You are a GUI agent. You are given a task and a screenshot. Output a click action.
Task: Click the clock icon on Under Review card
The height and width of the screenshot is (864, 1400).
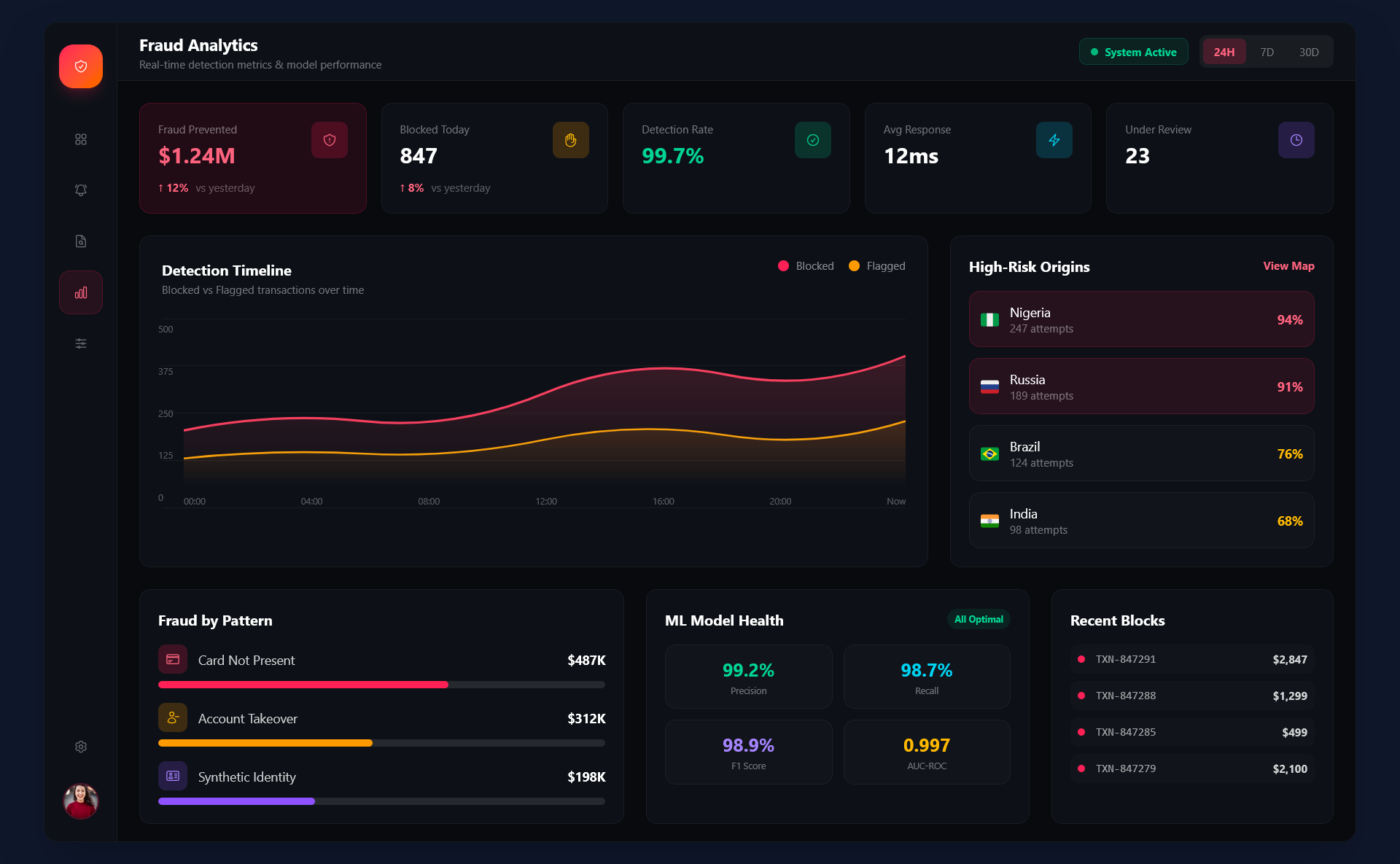point(1296,140)
